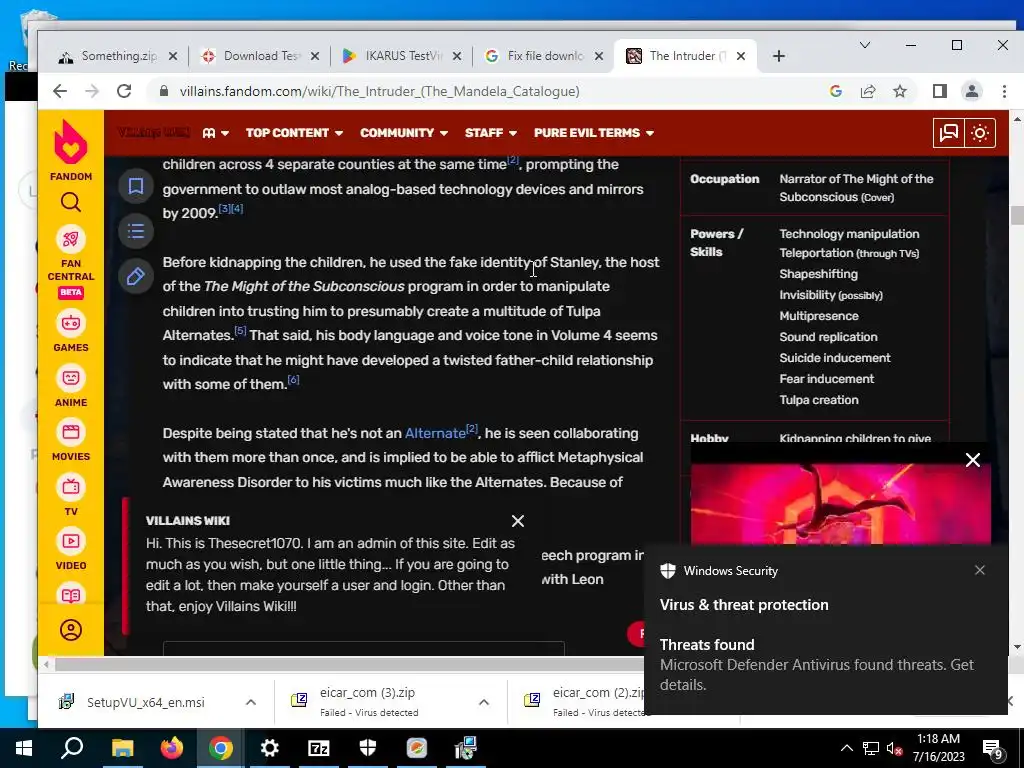
Task: Expand the PURE EVIL TERMS menu
Action: [594, 133]
